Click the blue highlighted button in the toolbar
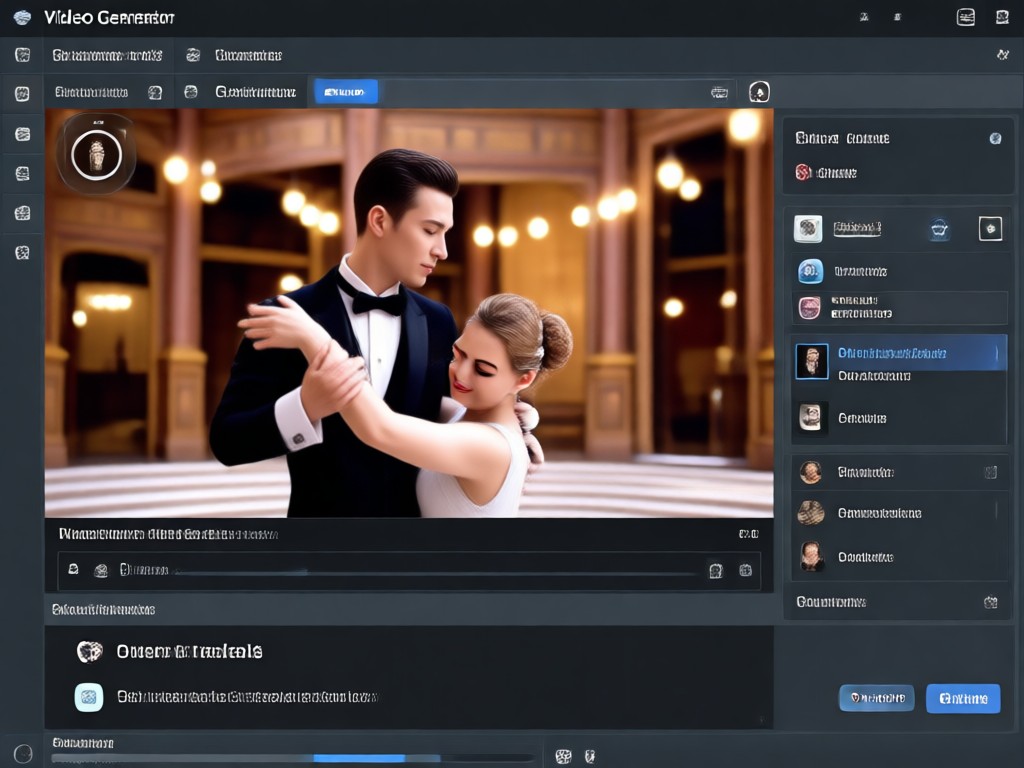1024x768 pixels. pyautogui.click(x=345, y=92)
